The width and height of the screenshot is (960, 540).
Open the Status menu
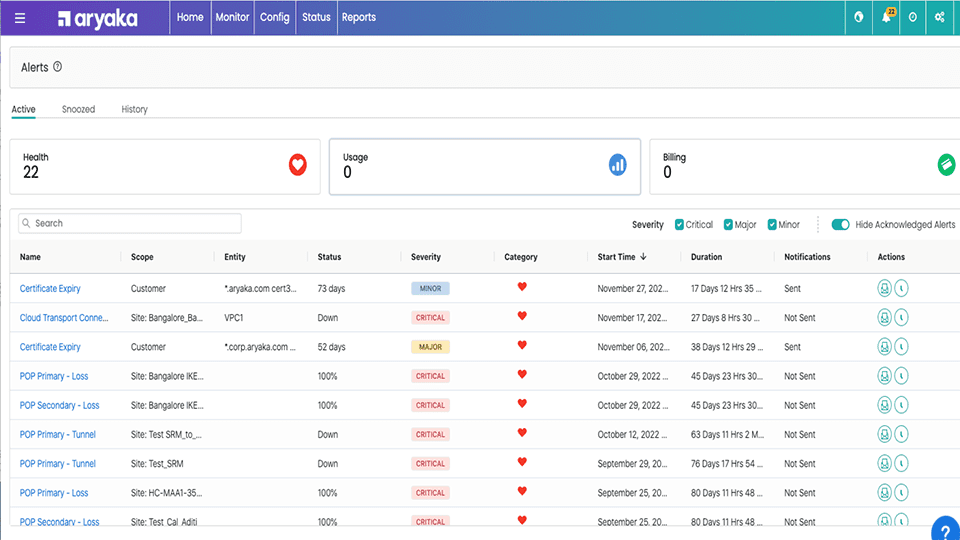pos(316,17)
